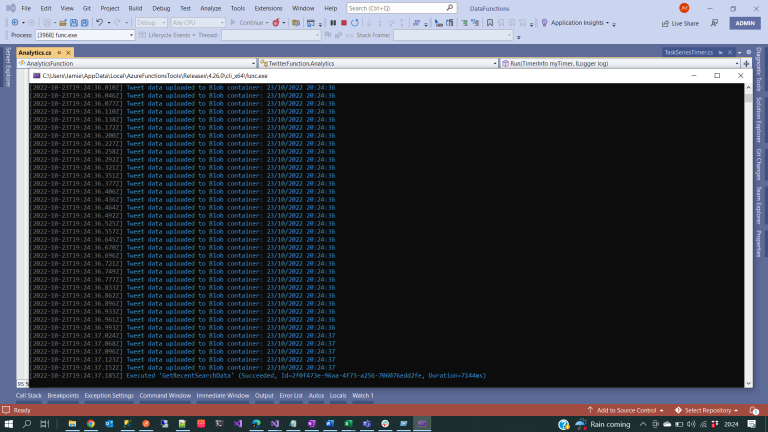Open the Extensions menu

coord(268,8)
